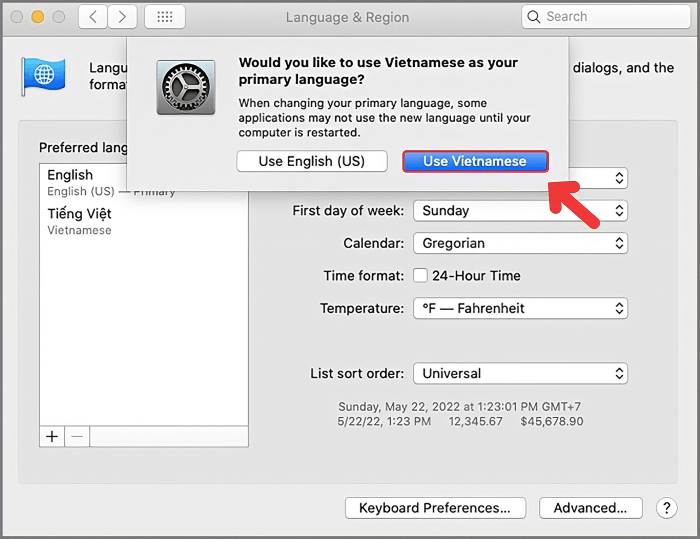Change the List sort order dropdown
The width and height of the screenshot is (700, 539).
pos(520,374)
